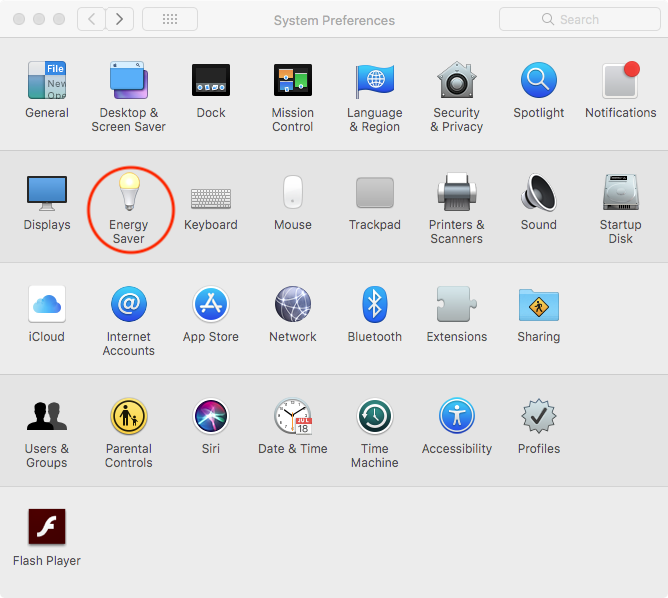The width and height of the screenshot is (668, 598).
Task: Click the forward navigation arrow
Action: tap(120, 19)
